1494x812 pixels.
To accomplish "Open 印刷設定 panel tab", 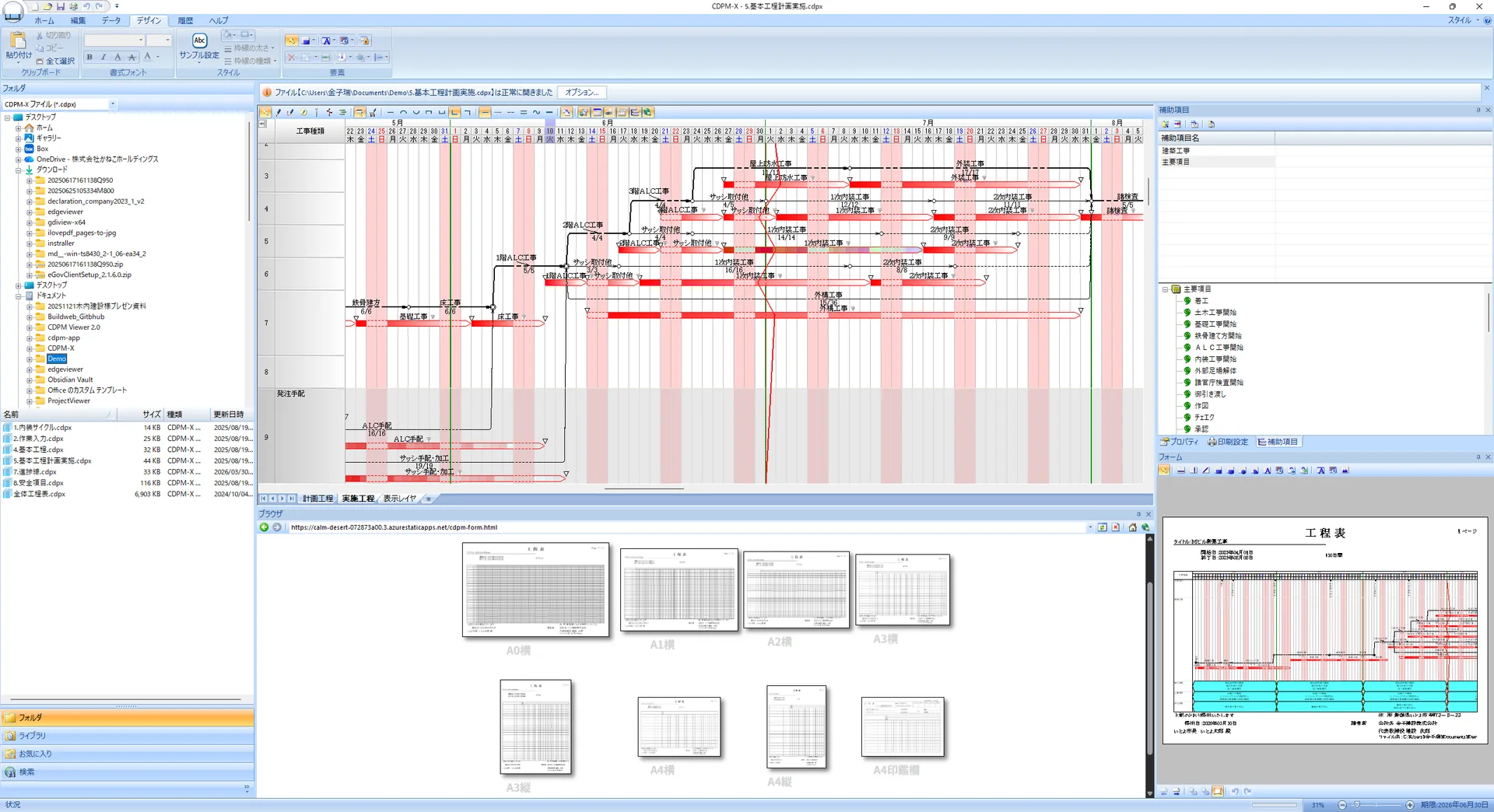I will [1228, 442].
